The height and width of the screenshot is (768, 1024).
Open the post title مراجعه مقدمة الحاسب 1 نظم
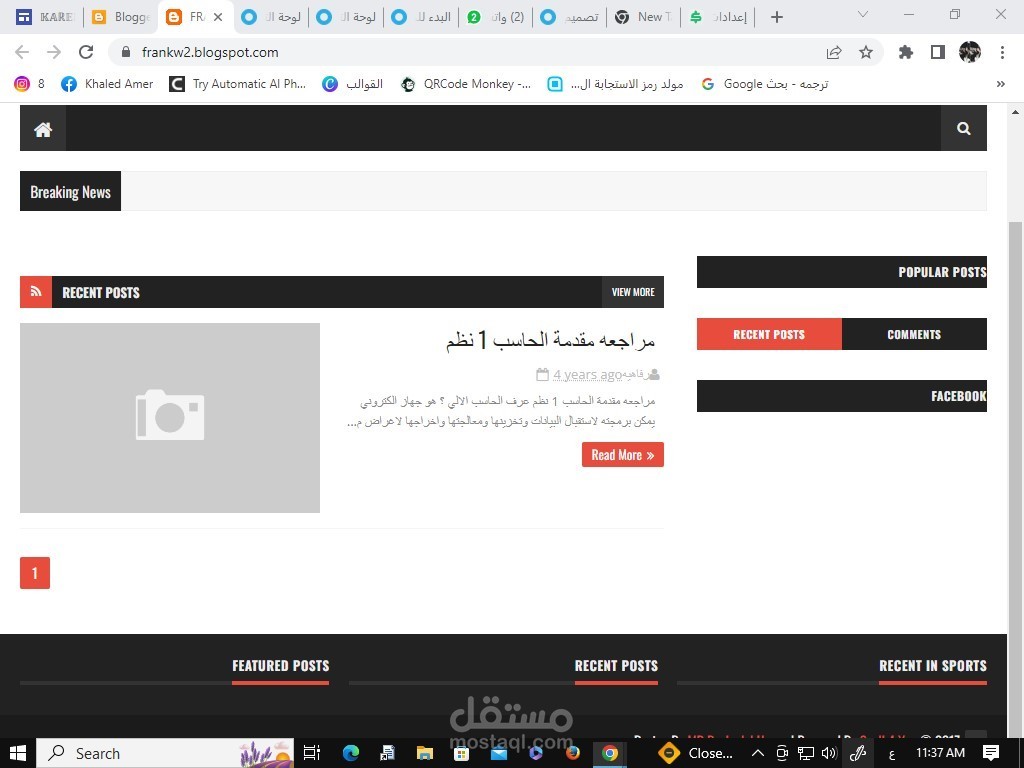[550, 340]
